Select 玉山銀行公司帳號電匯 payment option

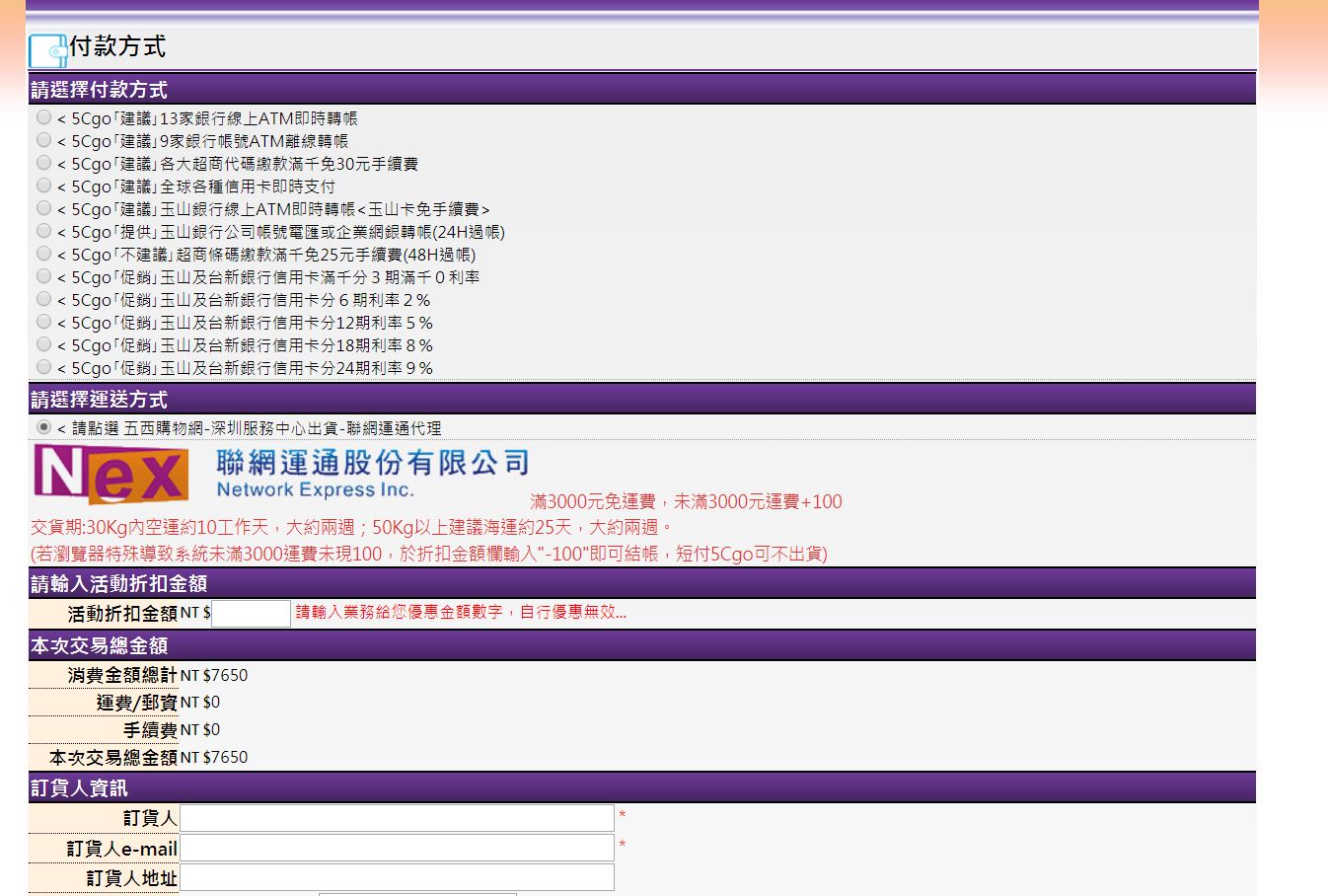(43, 231)
